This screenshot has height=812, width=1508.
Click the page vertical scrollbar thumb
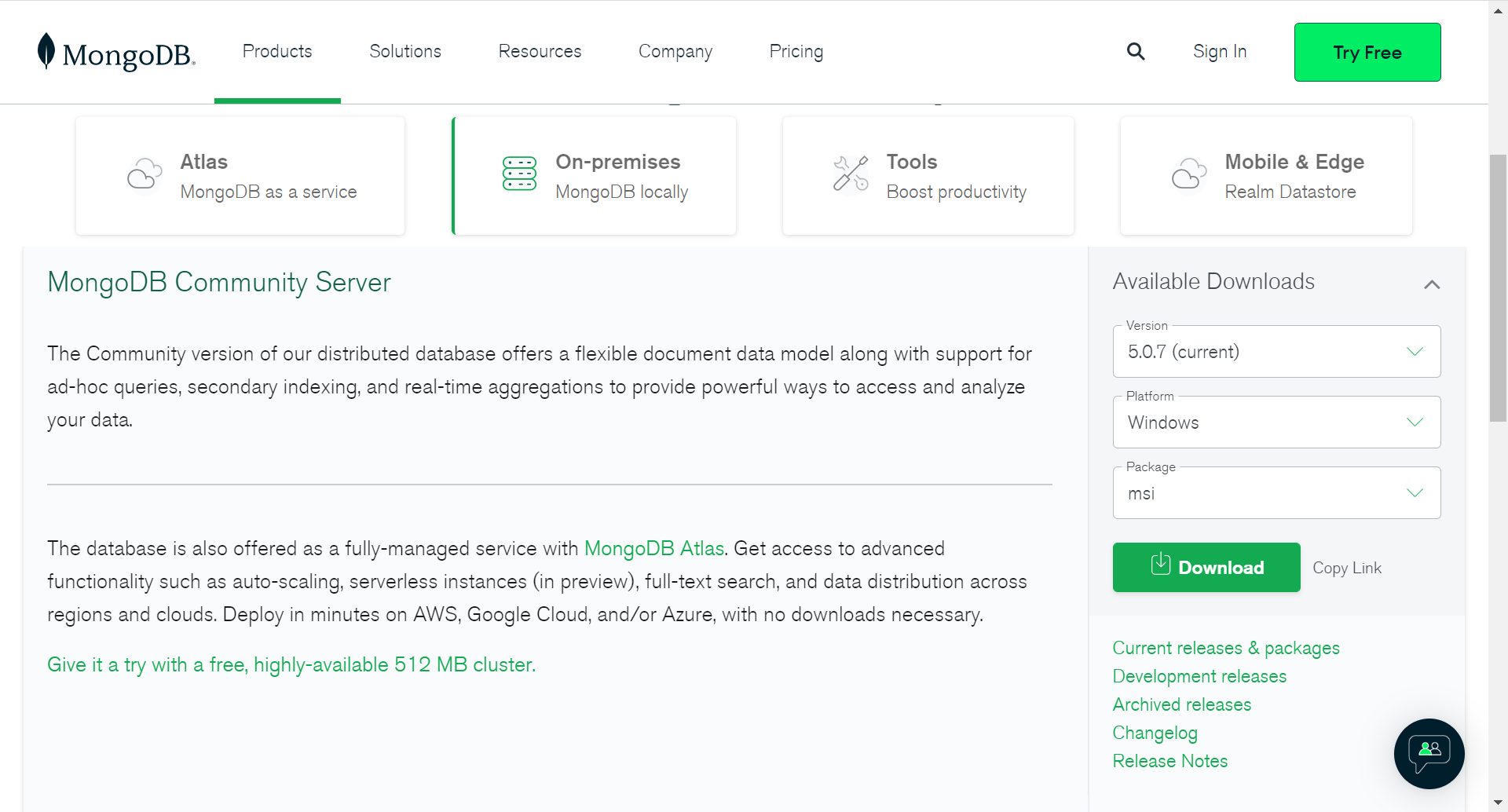point(1499,288)
